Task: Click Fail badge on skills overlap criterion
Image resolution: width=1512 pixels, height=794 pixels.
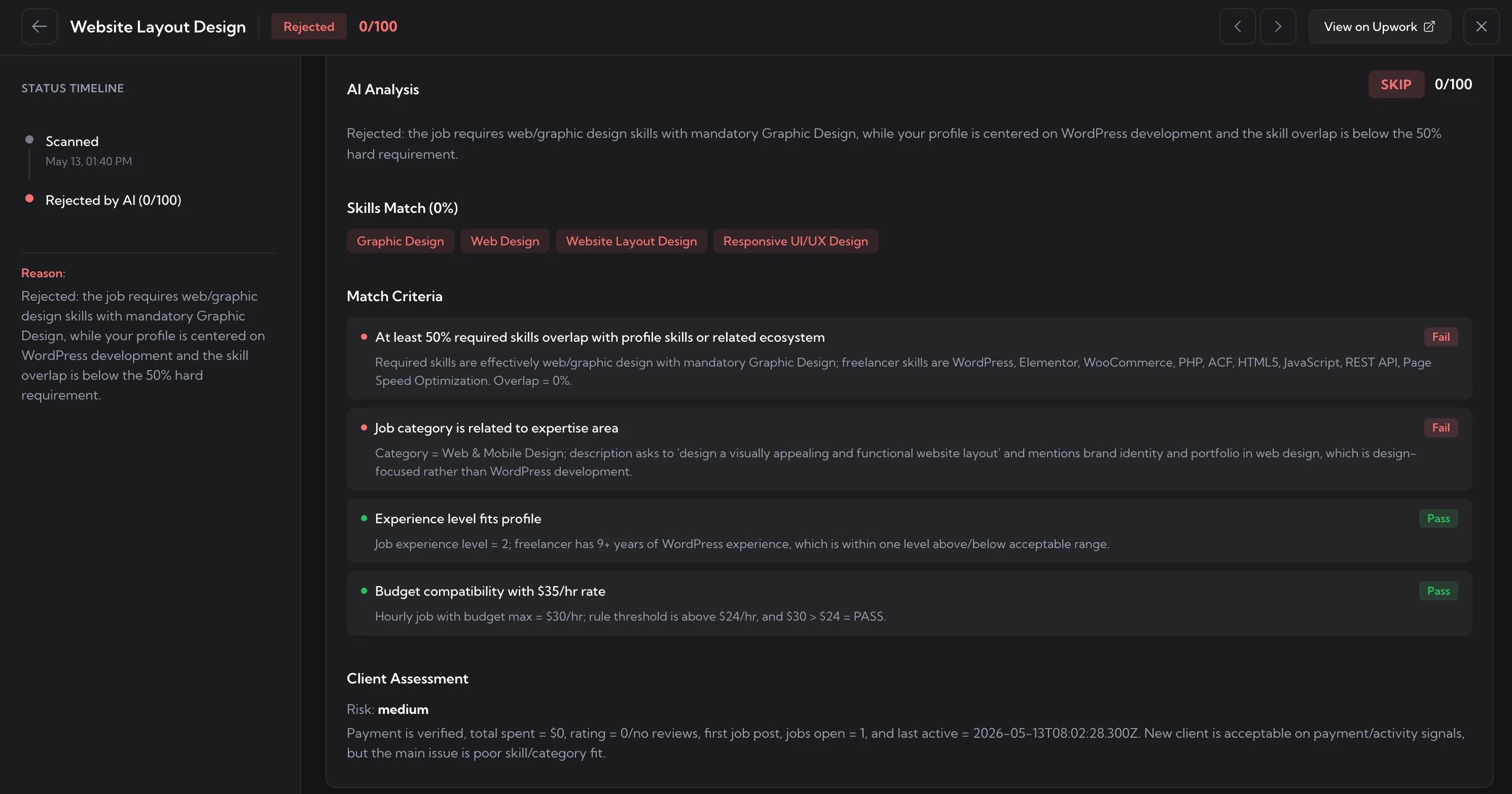Action: (1441, 337)
